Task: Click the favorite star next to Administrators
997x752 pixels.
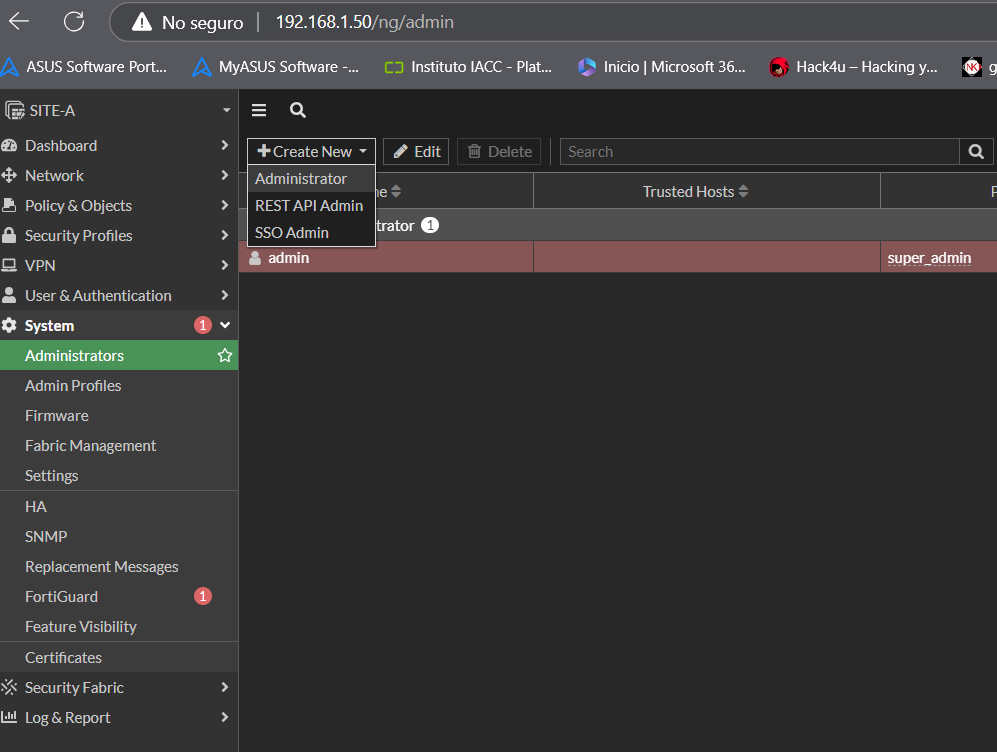Action: pyautogui.click(x=225, y=356)
